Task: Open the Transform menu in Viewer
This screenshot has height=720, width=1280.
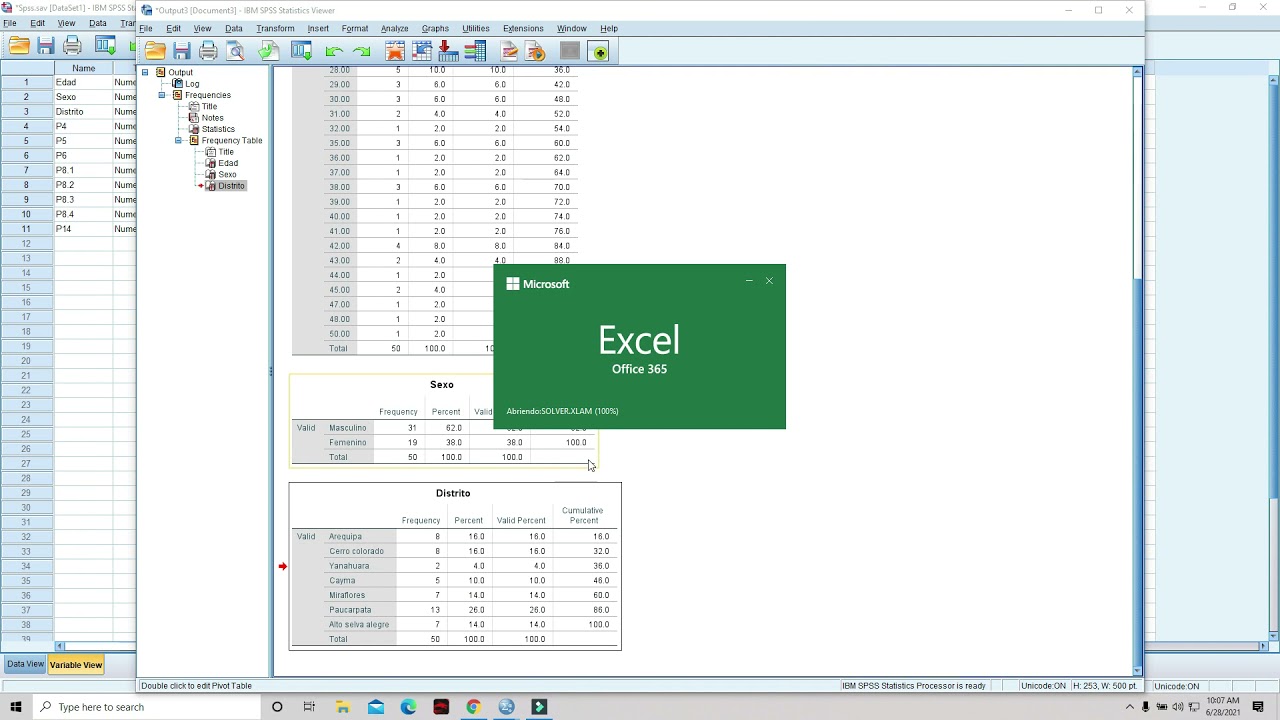Action: 275,28
